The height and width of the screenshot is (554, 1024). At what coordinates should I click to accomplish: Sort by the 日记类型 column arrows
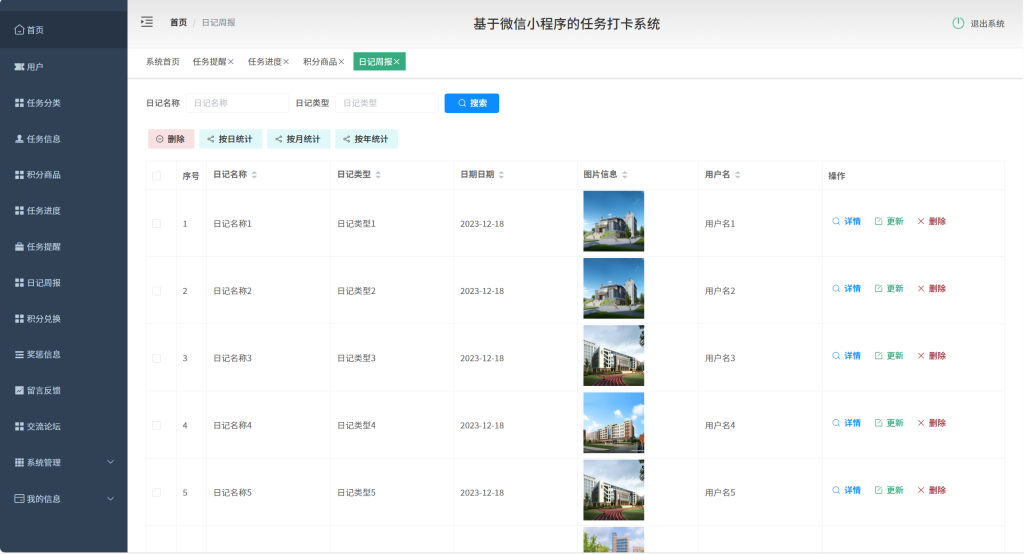point(378,174)
